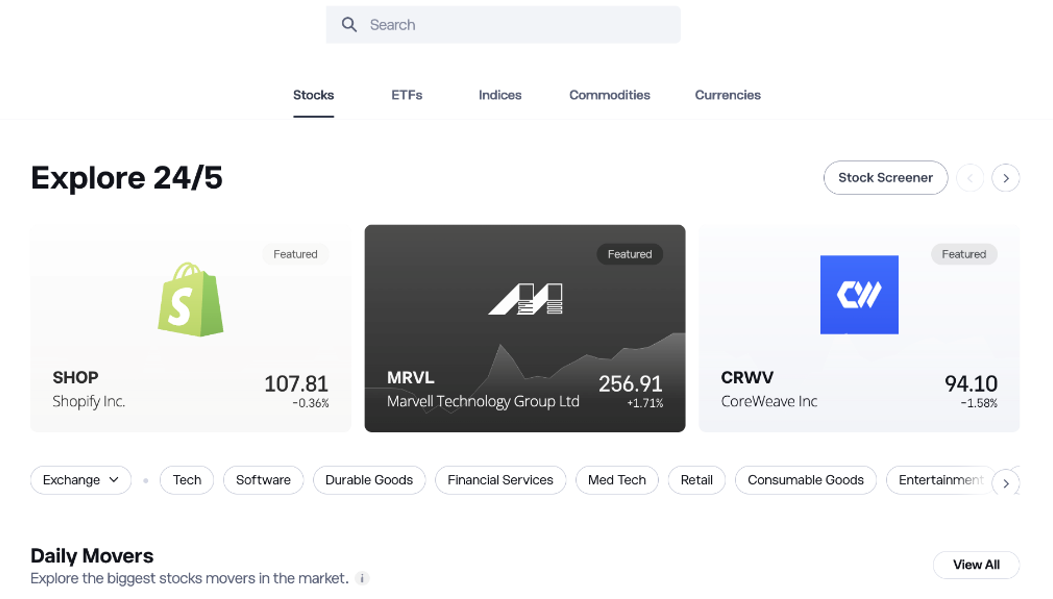Filter by Financial Services category
Image resolution: width=1053 pixels, height=599 pixels.
click(x=500, y=480)
